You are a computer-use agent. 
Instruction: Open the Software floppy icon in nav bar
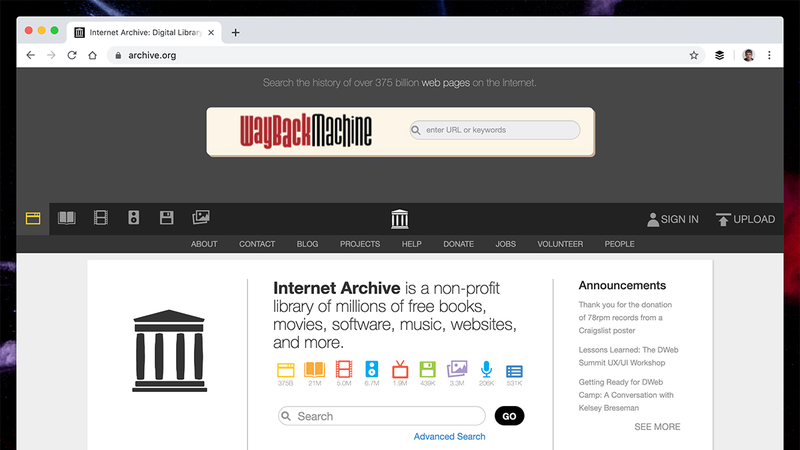tap(166, 218)
